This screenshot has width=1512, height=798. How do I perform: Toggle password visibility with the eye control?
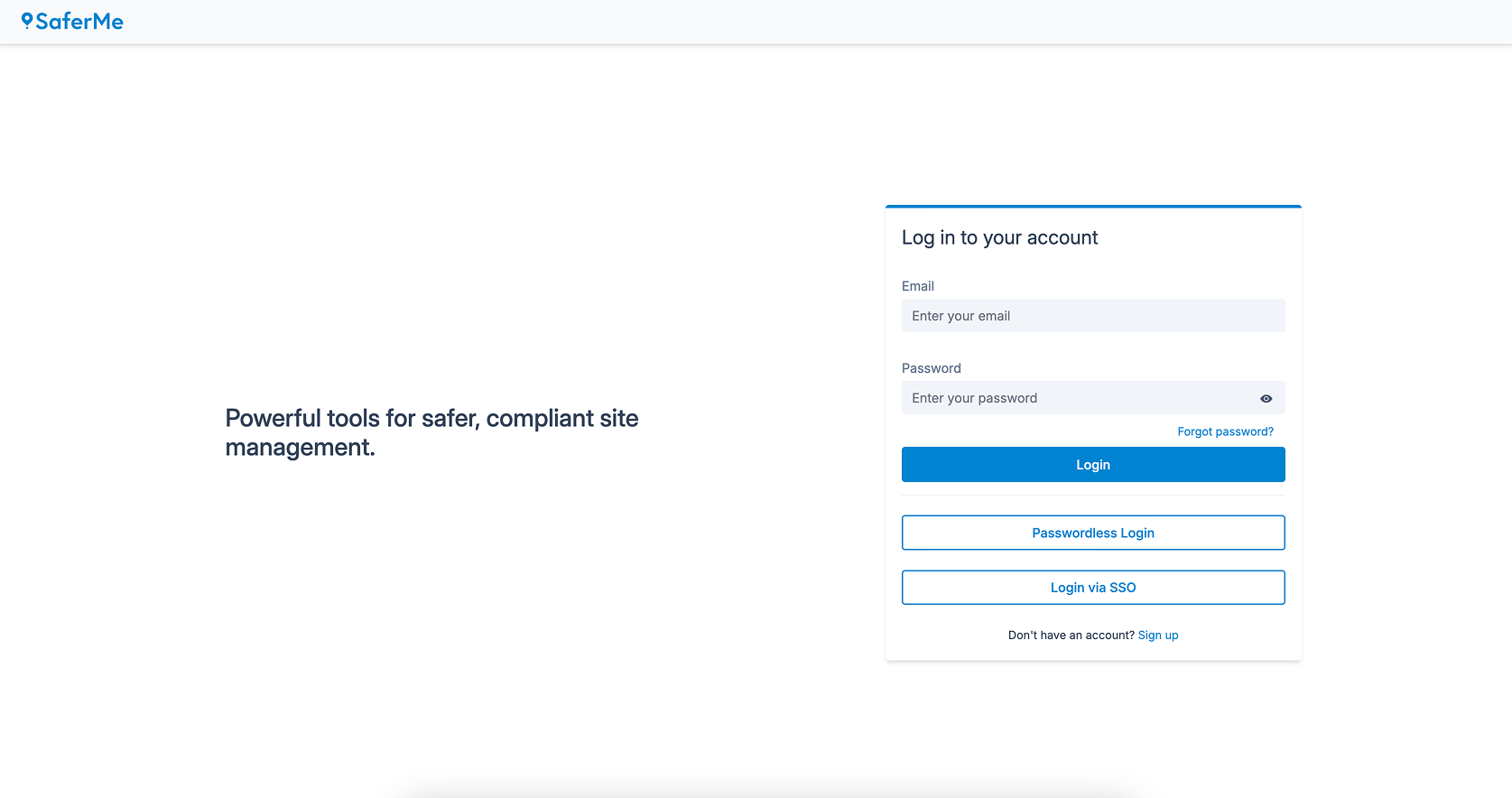1265,398
